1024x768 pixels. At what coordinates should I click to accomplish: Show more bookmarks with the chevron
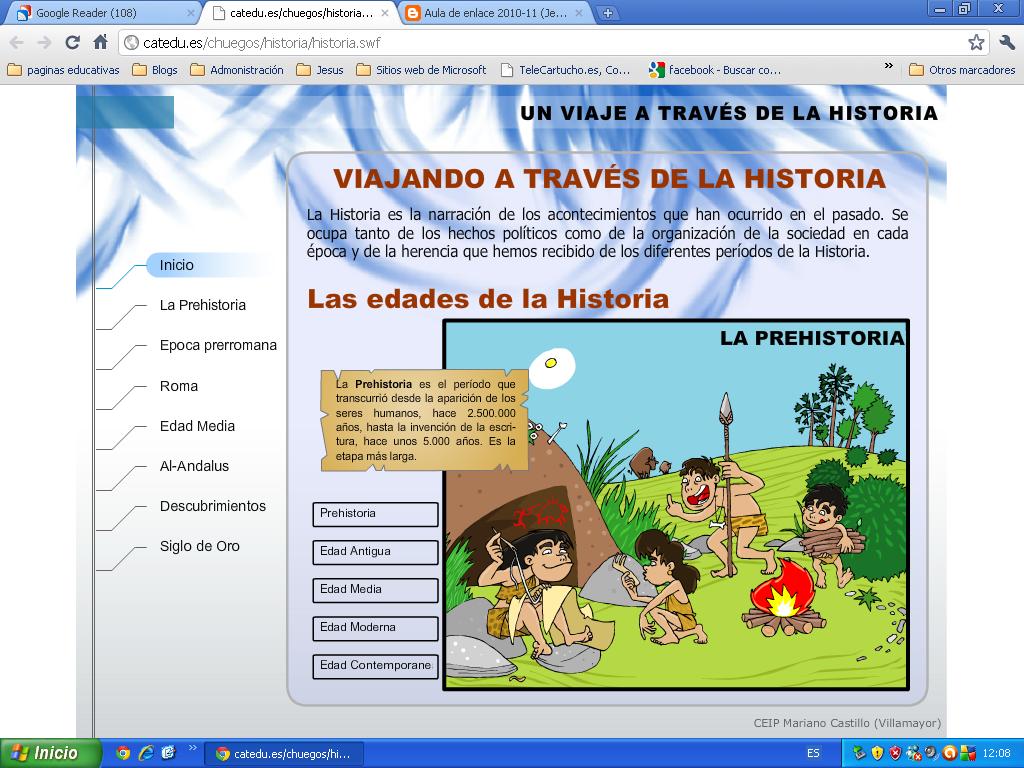tap(888, 66)
